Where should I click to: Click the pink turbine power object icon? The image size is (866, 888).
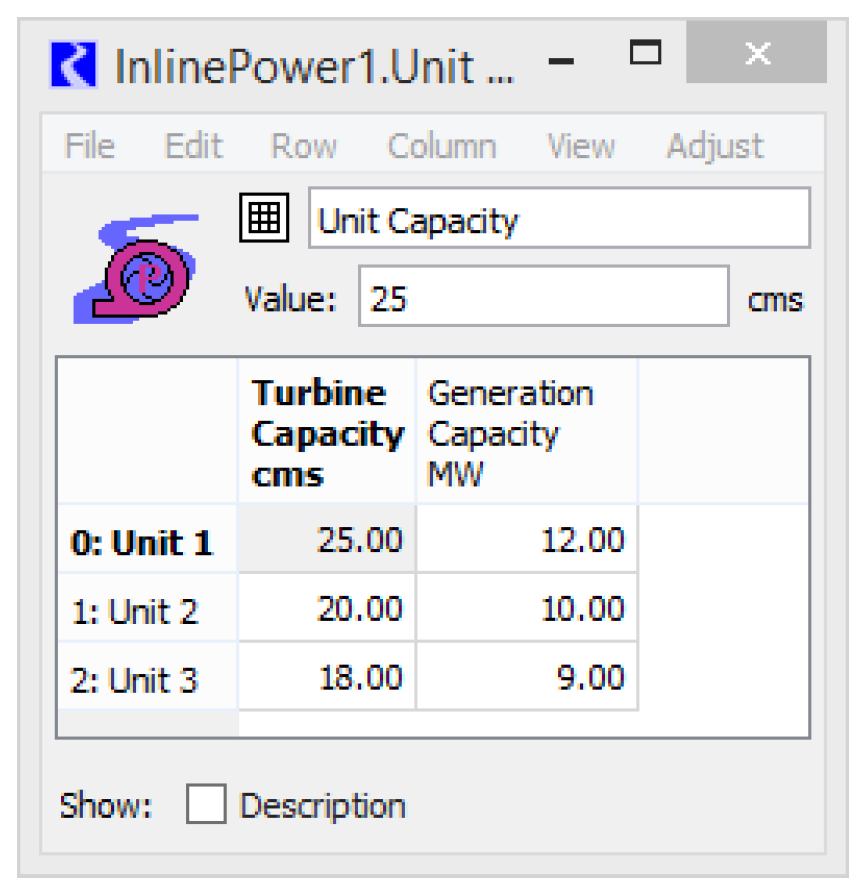coord(137,267)
